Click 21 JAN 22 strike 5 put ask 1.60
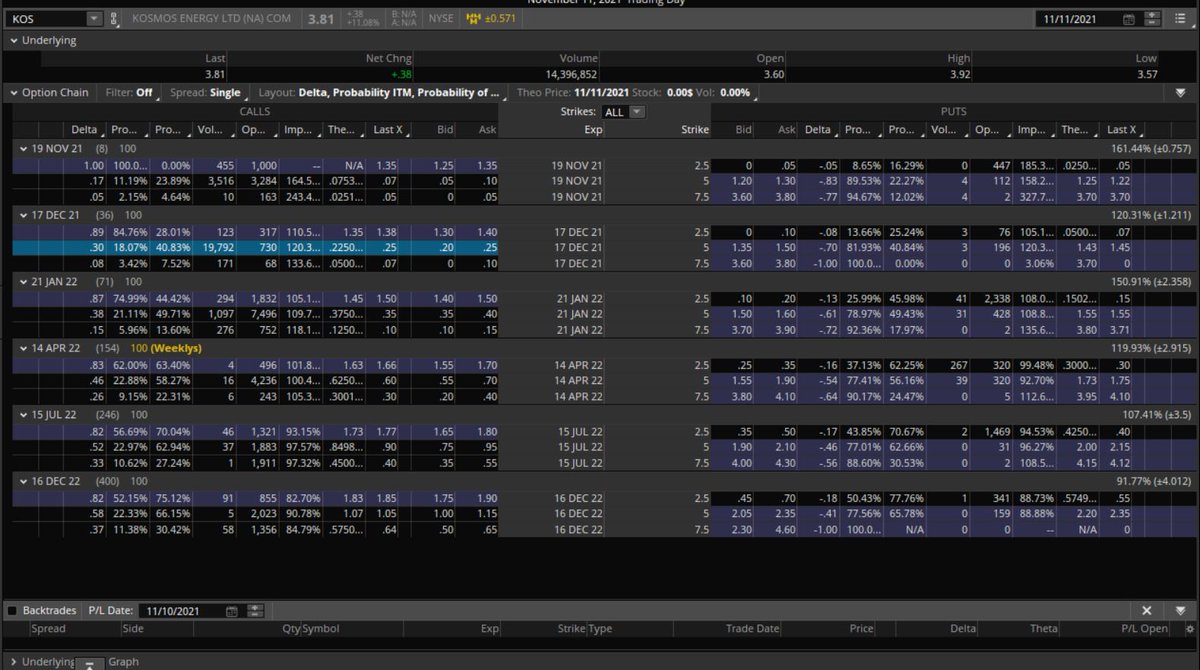The width and height of the screenshot is (1200, 670). tap(786, 314)
